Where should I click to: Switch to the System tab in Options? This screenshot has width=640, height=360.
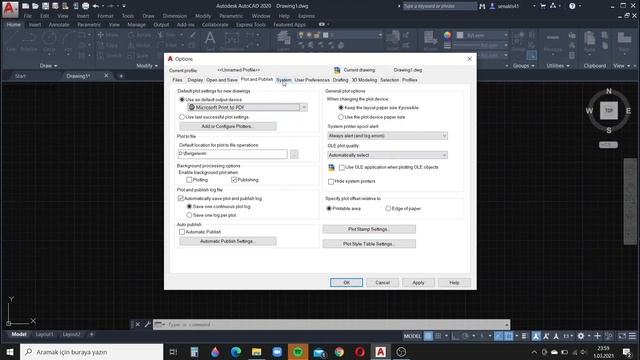284,80
